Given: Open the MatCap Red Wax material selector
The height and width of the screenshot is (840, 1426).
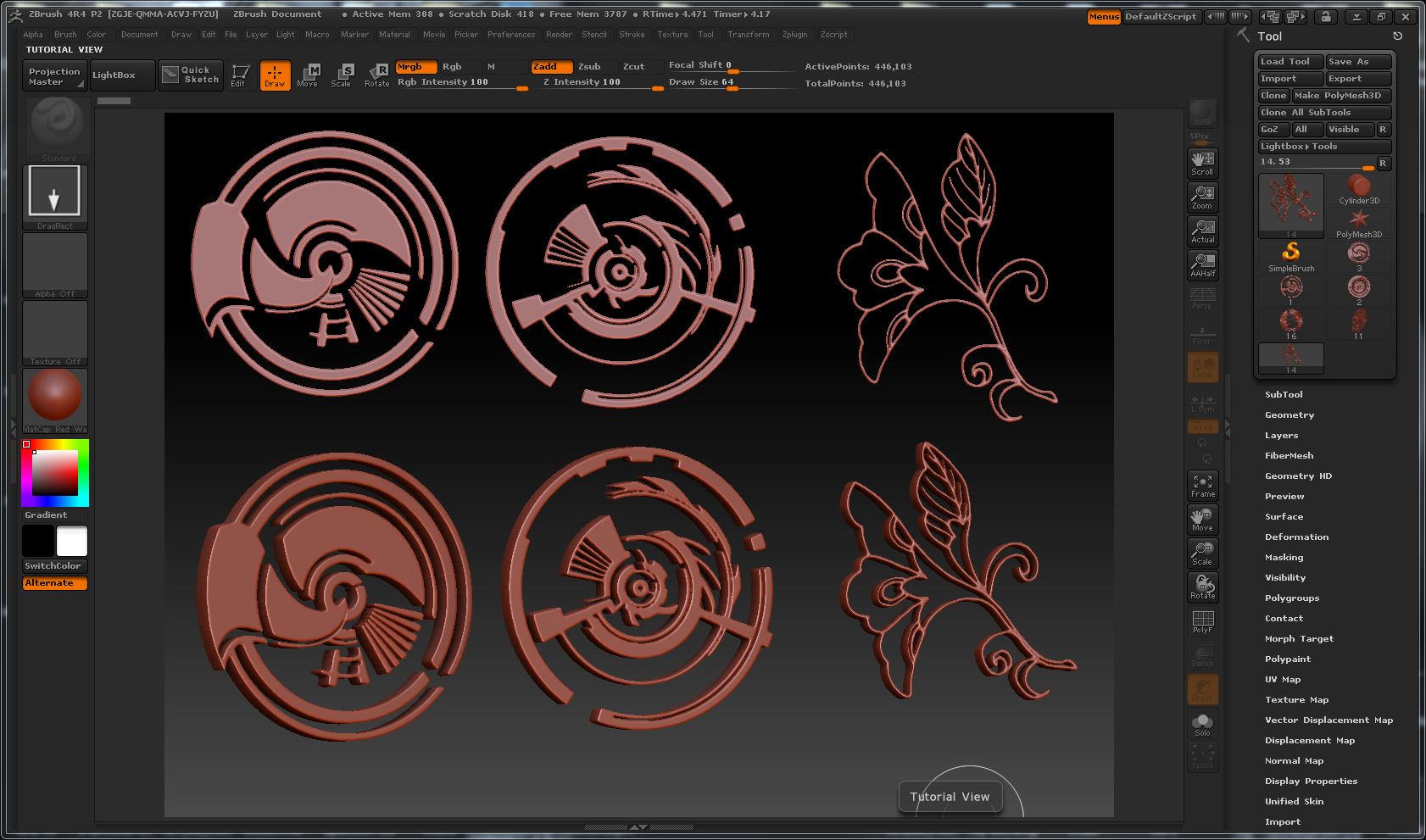Looking at the screenshot, I should pos(55,400).
